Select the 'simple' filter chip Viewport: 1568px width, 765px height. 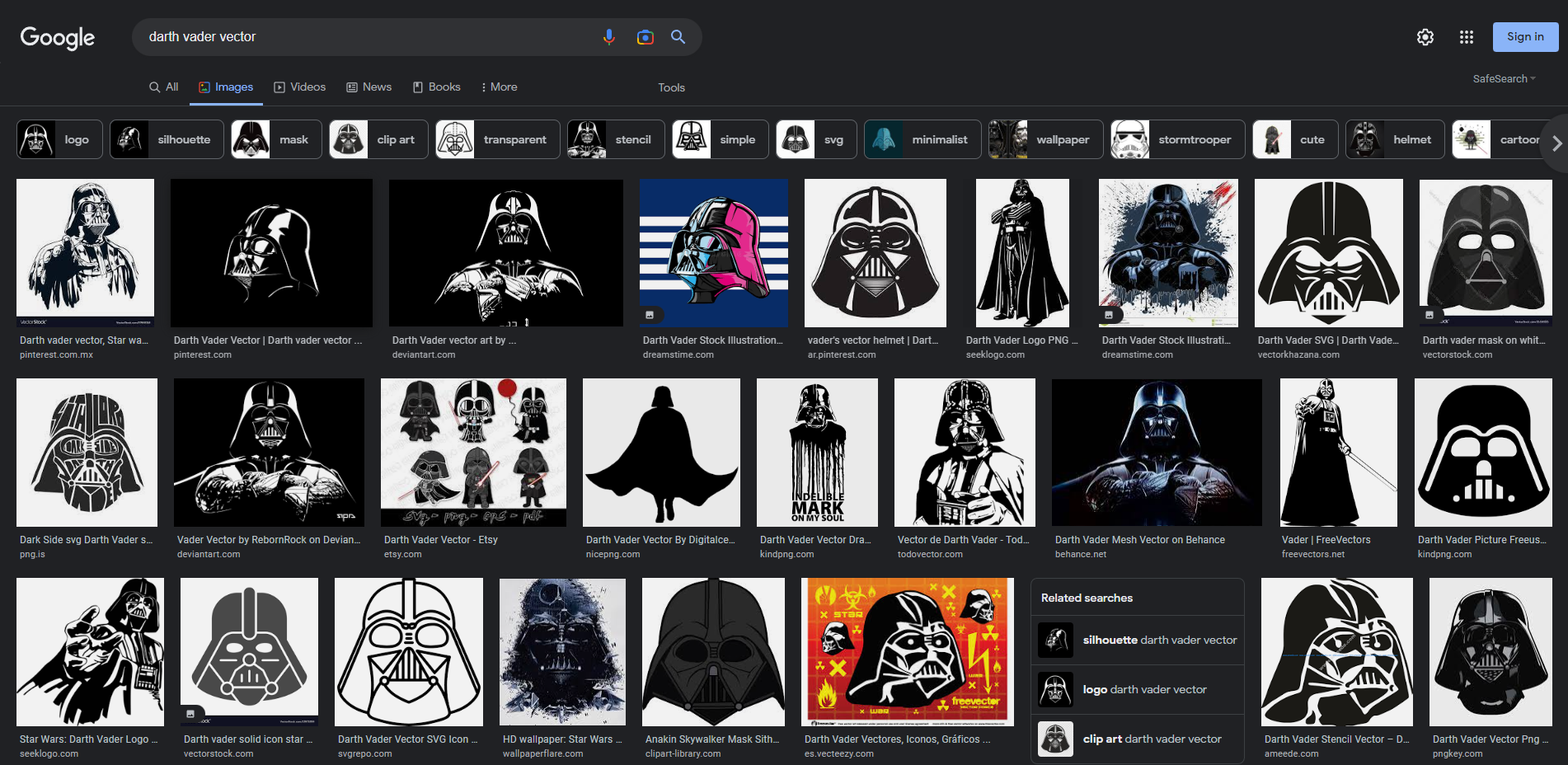(x=721, y=139)
